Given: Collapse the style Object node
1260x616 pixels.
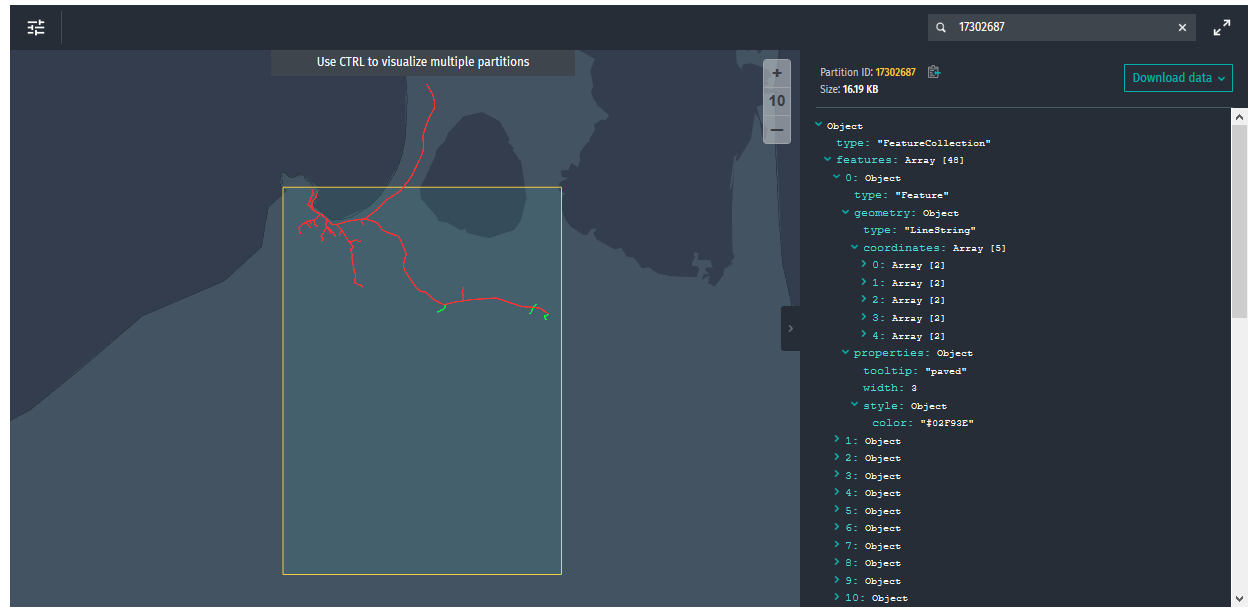Looking at the screenshot, I should tap(855, 405).
